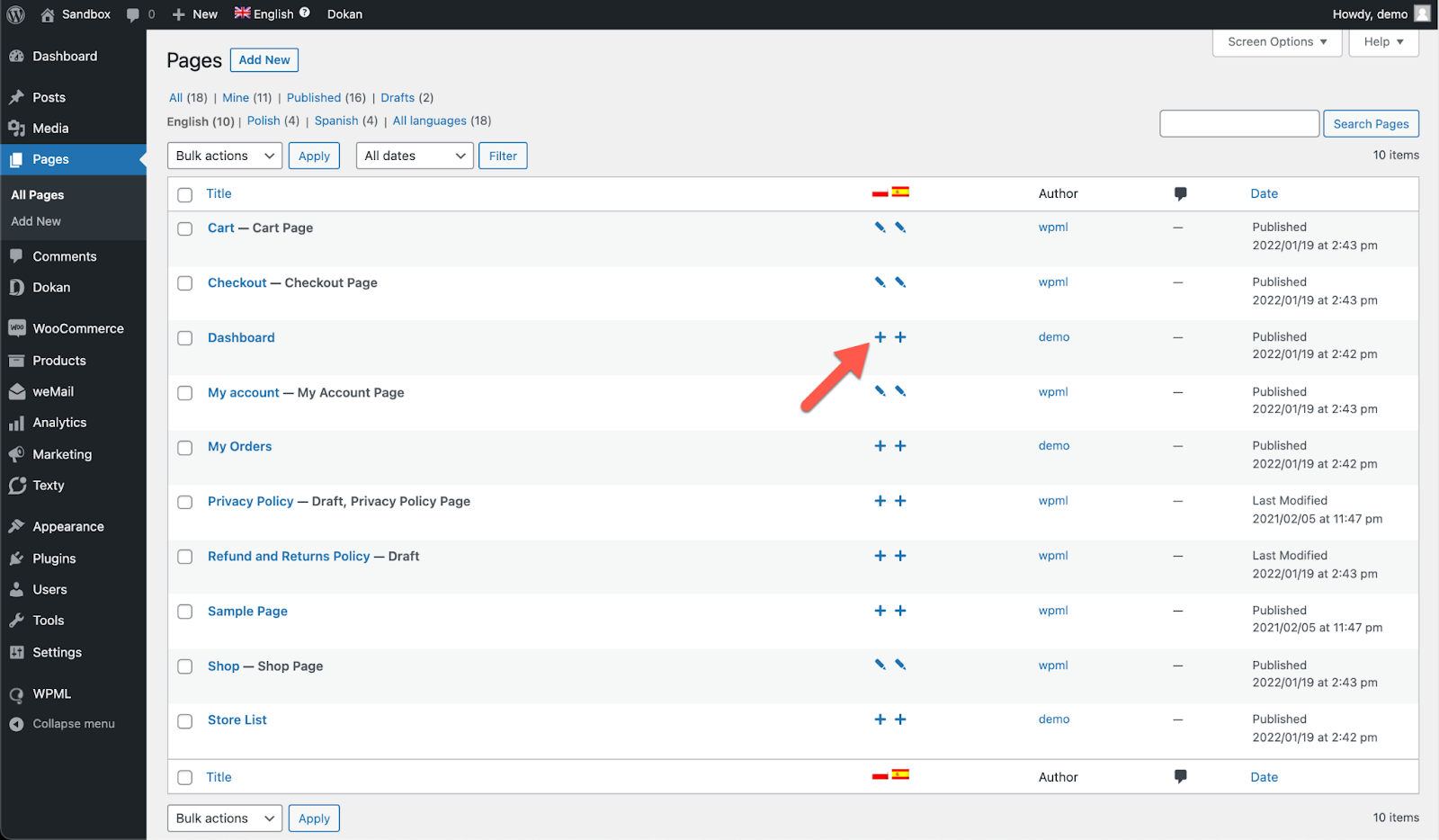Click the language help question-mark icon
This screenshot has height=840, width=1439.
(x=305, y=13)
